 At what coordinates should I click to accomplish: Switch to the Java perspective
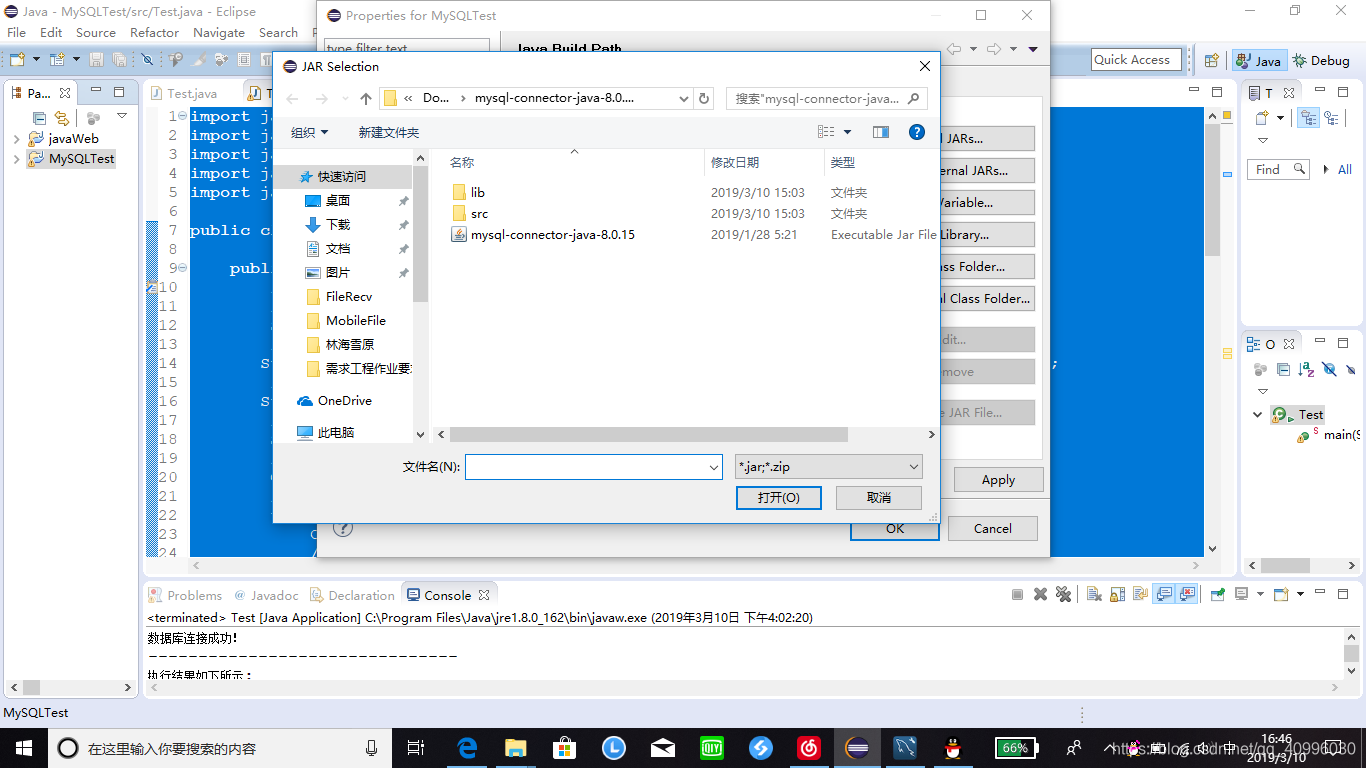tap(1258, 60)
